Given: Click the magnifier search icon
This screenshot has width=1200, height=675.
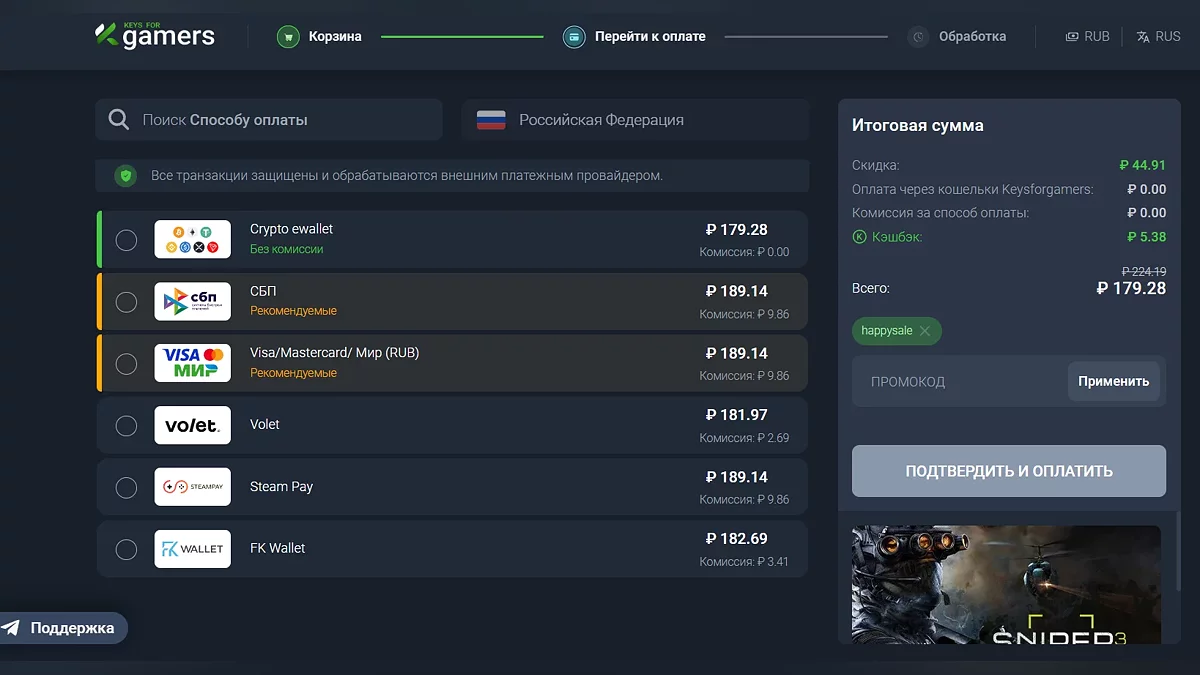Looking at the screenshot, I should pos(119,120).
